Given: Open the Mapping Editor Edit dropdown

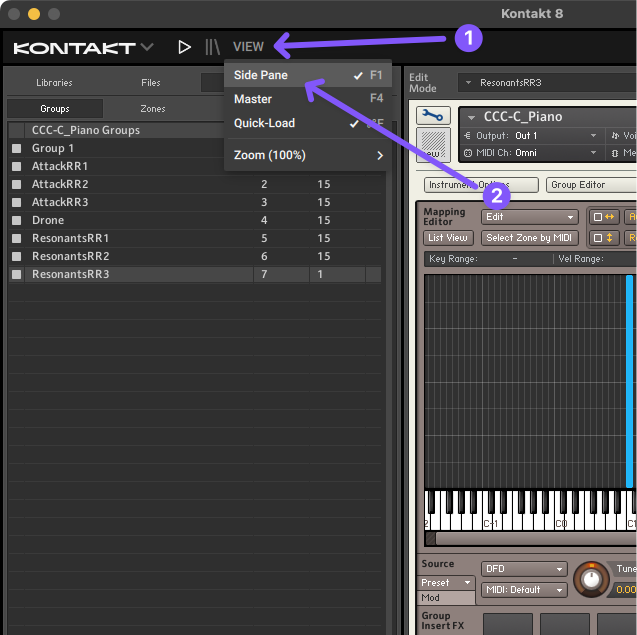Looking at the screenshot, I should pyautogui.click(x=529, y=217).
